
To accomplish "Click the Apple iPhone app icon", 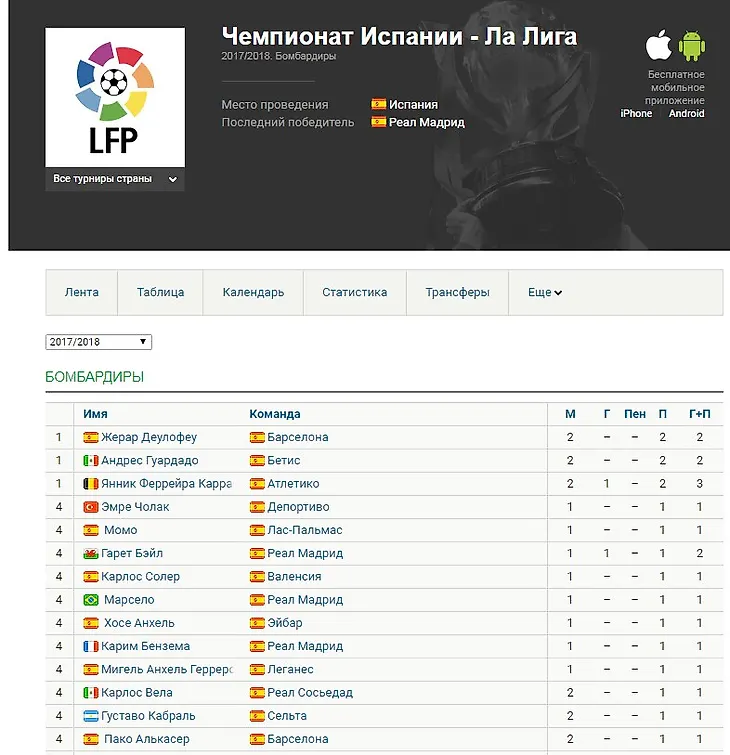I will (x=657, y=46).
